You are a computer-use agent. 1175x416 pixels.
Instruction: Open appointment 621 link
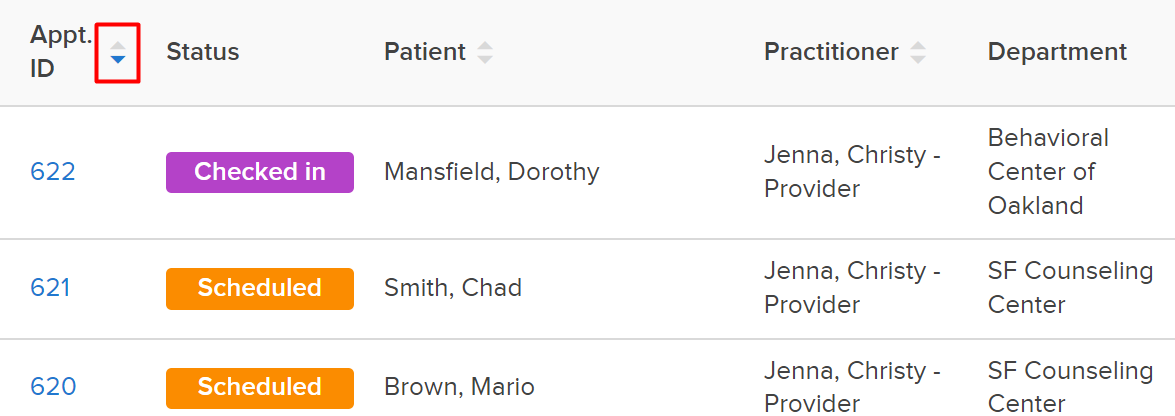point(50,288)
